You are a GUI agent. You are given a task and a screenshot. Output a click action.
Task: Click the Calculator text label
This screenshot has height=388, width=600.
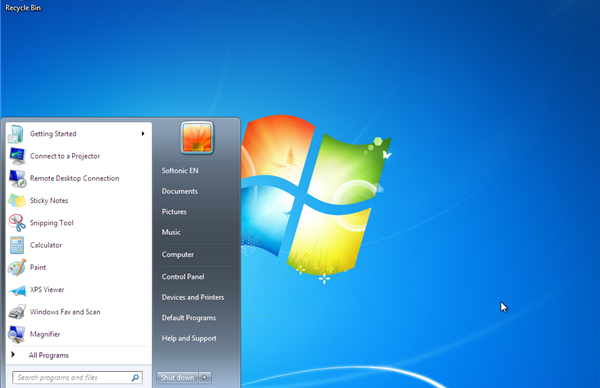click(x=46, y=245)
